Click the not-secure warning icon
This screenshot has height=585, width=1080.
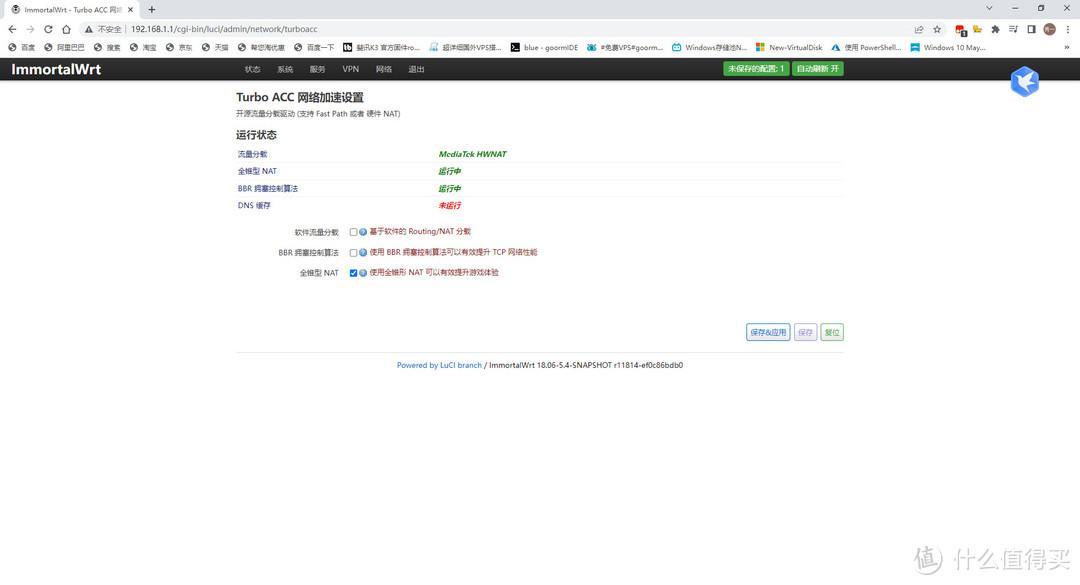(89, 30)
